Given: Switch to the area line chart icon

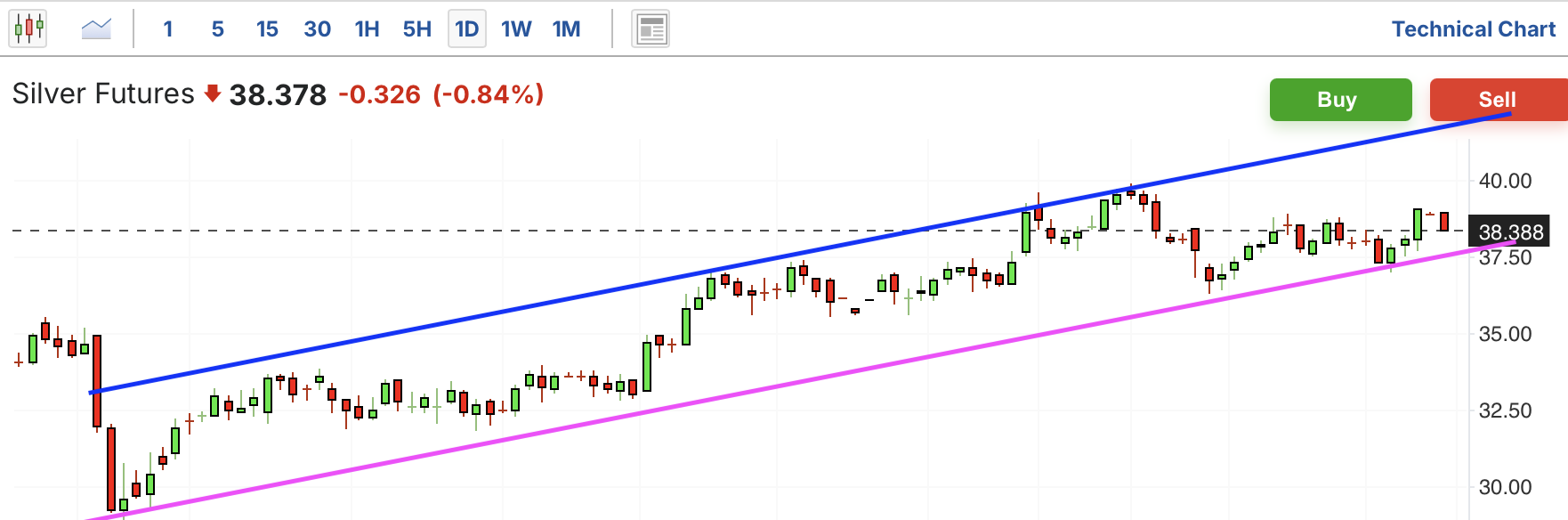Looking at the screenshot, I should pyautogui.click(x=96, y=28).
